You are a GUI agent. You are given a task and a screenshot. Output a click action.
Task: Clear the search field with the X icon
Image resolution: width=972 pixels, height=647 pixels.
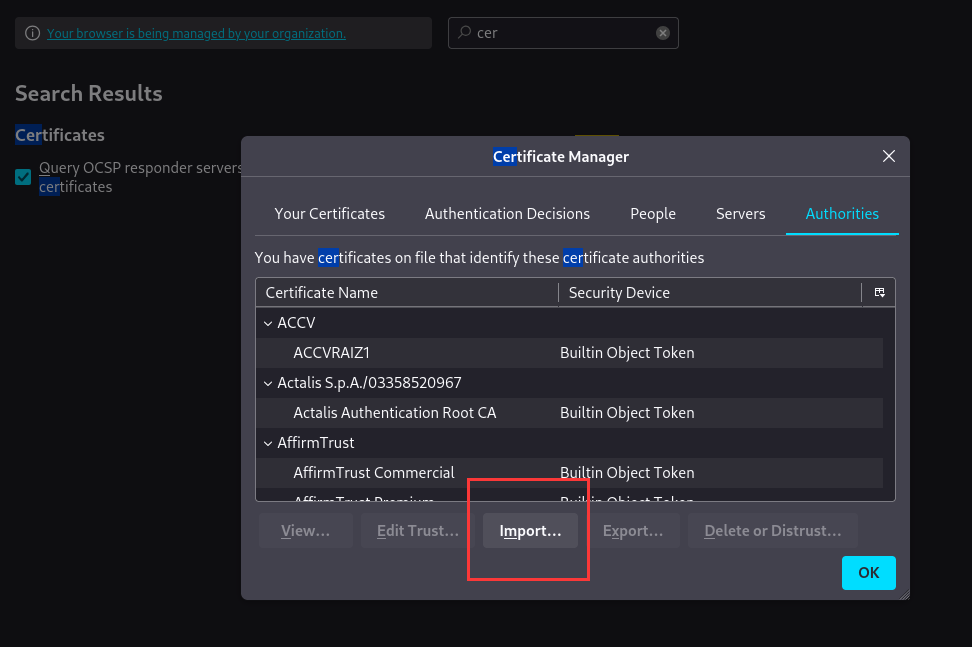tap(663, 33)
